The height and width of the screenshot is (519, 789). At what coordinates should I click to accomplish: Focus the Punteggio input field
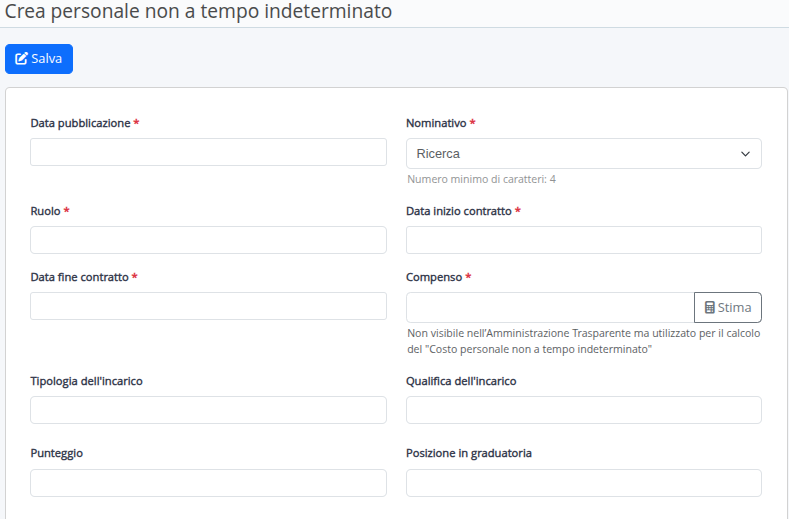click(208, 483)
